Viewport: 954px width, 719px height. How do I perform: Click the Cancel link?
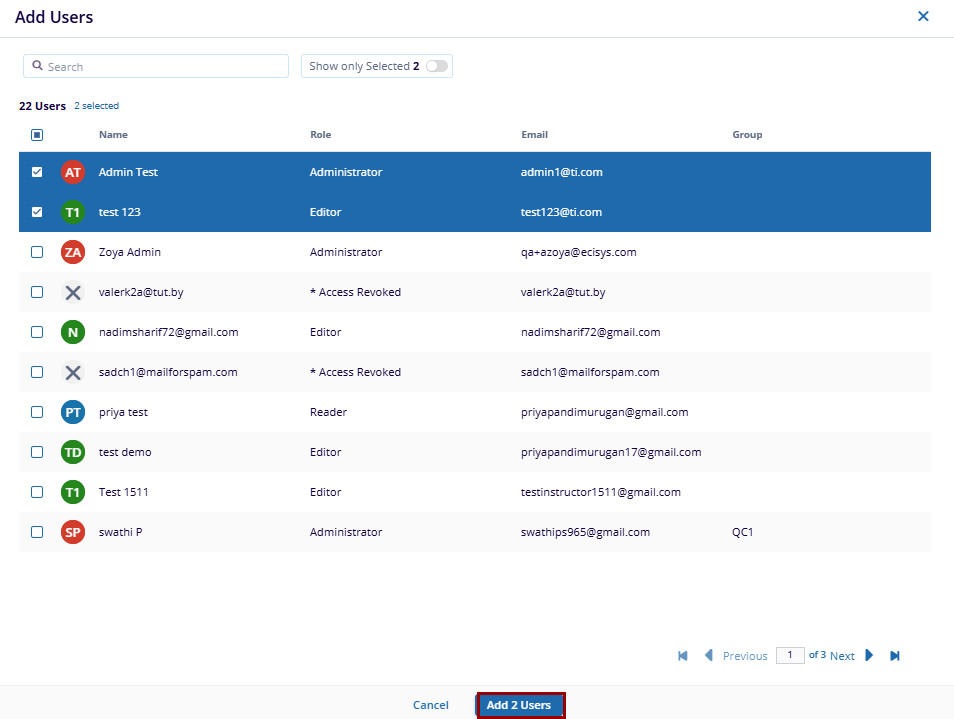[x=431, y=705]
